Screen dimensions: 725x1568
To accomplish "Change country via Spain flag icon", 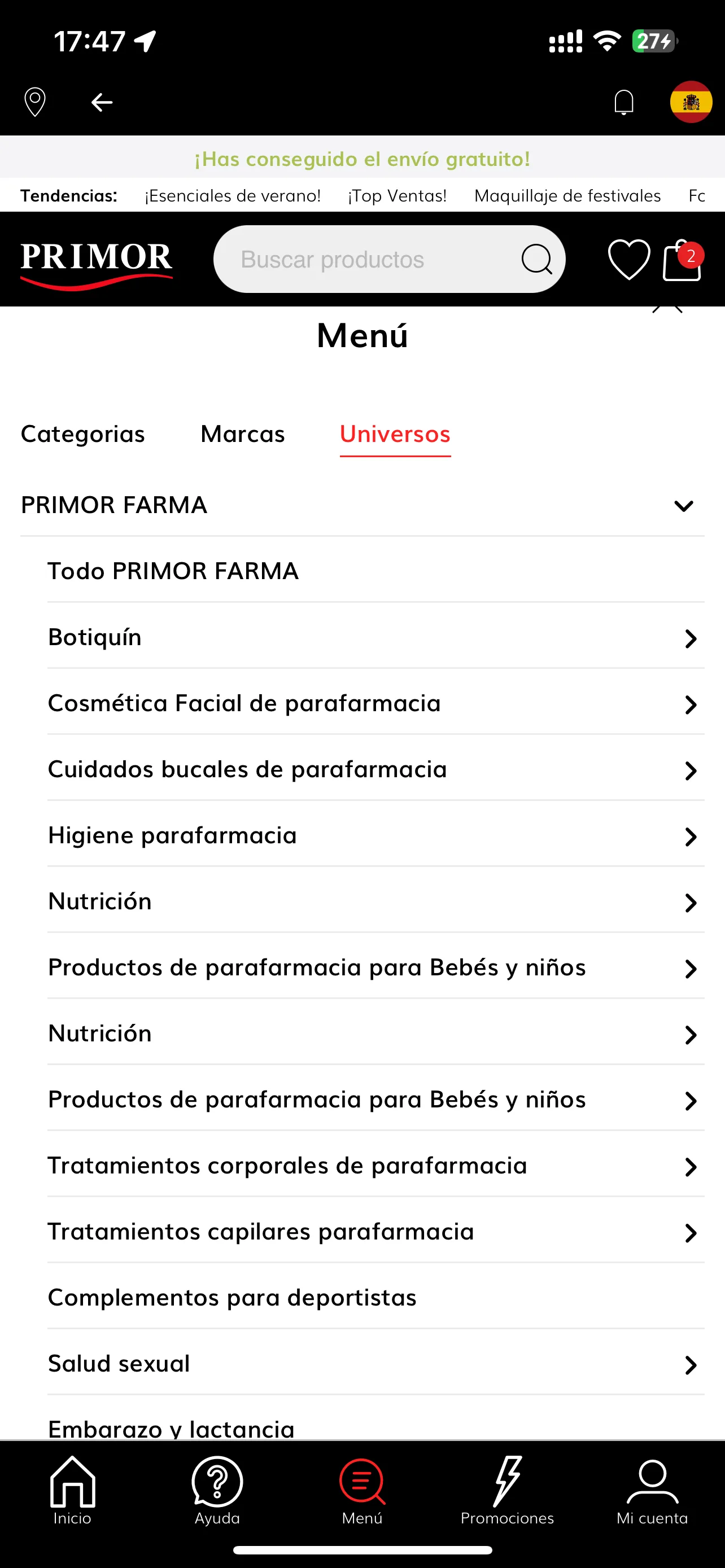I will [691, 102].
